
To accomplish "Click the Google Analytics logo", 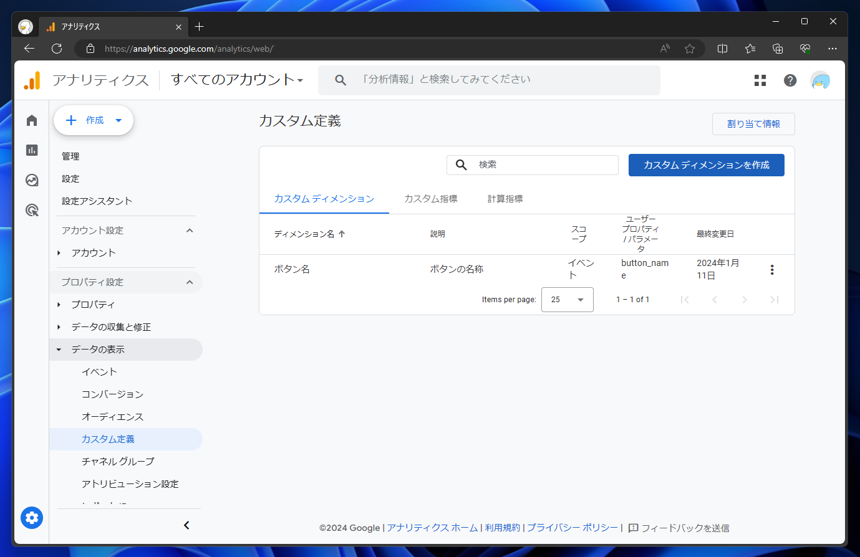I will [32, 80].
